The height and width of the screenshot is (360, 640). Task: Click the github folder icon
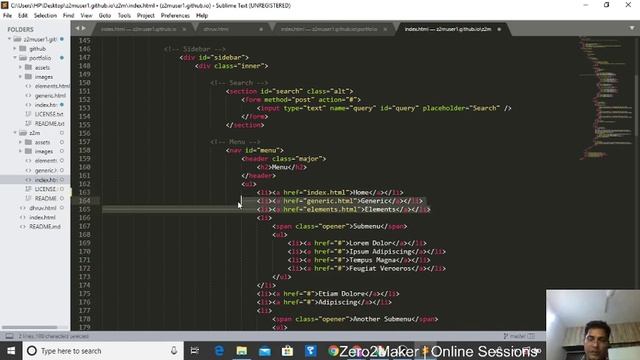(23, 49)
